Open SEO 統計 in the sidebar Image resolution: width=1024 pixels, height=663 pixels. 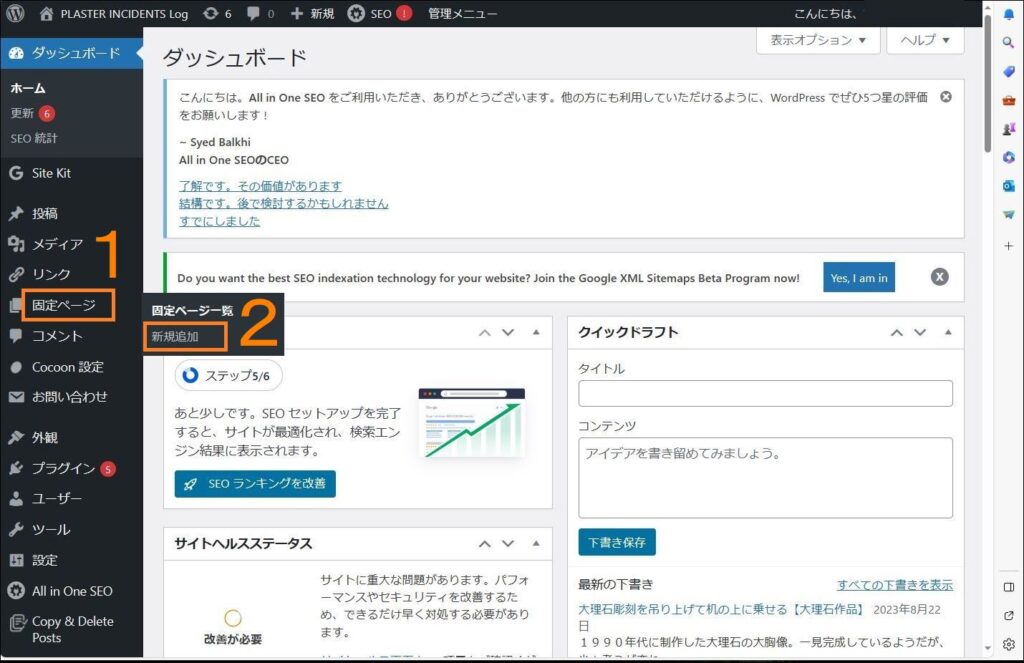tap(34, 138)
